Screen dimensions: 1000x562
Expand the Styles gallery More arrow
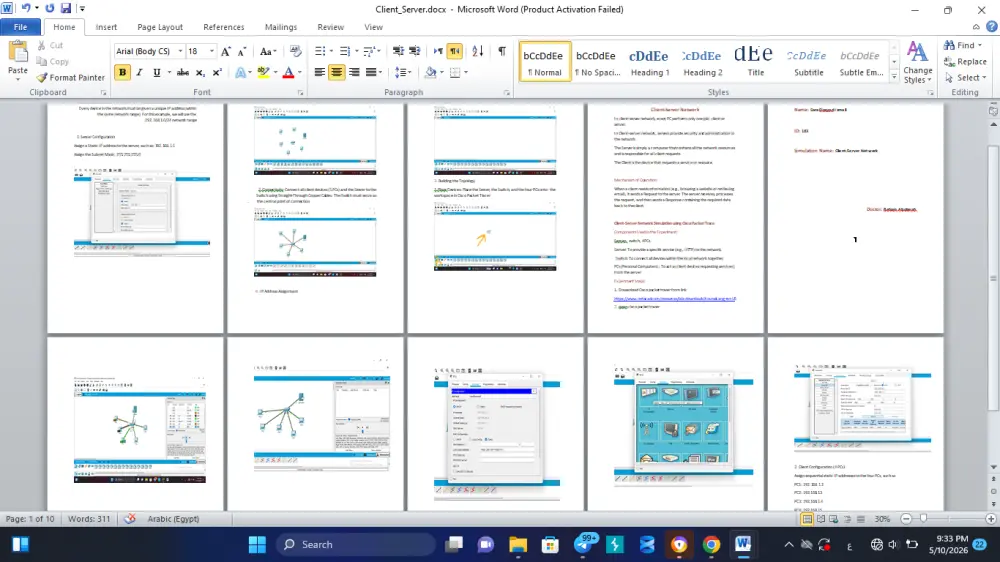click(894, 77)
